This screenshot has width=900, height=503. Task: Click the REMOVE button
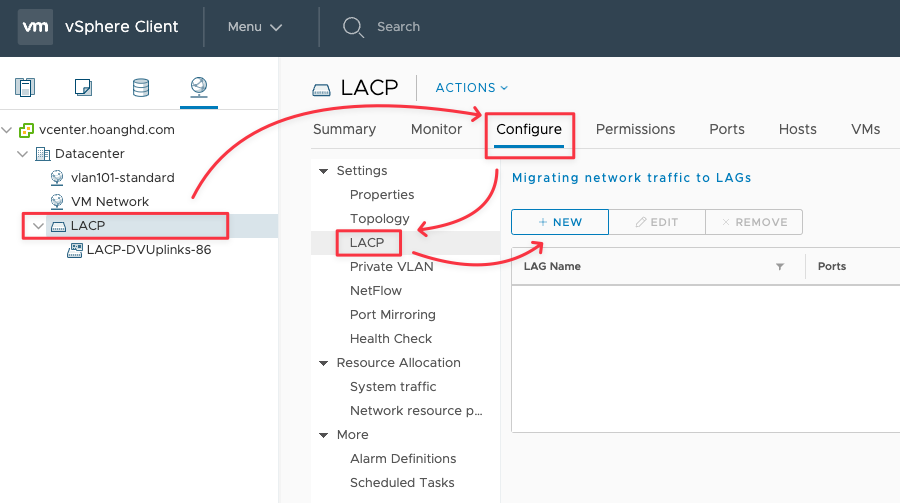[x=754, y=222]
